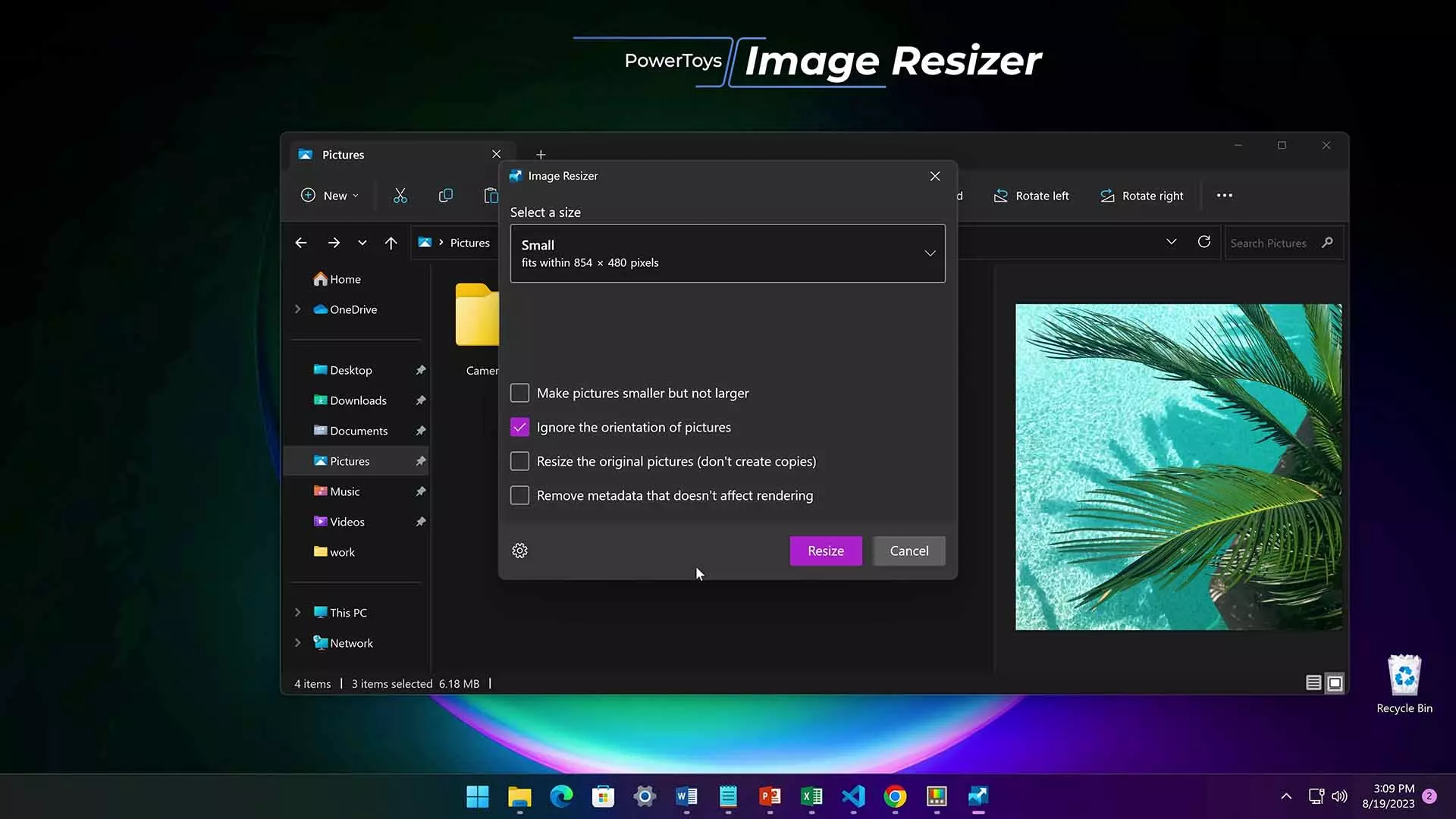The image size is (1456, 819).
Task: Click the purple Resize button
Action: click(x=826, y=551)
